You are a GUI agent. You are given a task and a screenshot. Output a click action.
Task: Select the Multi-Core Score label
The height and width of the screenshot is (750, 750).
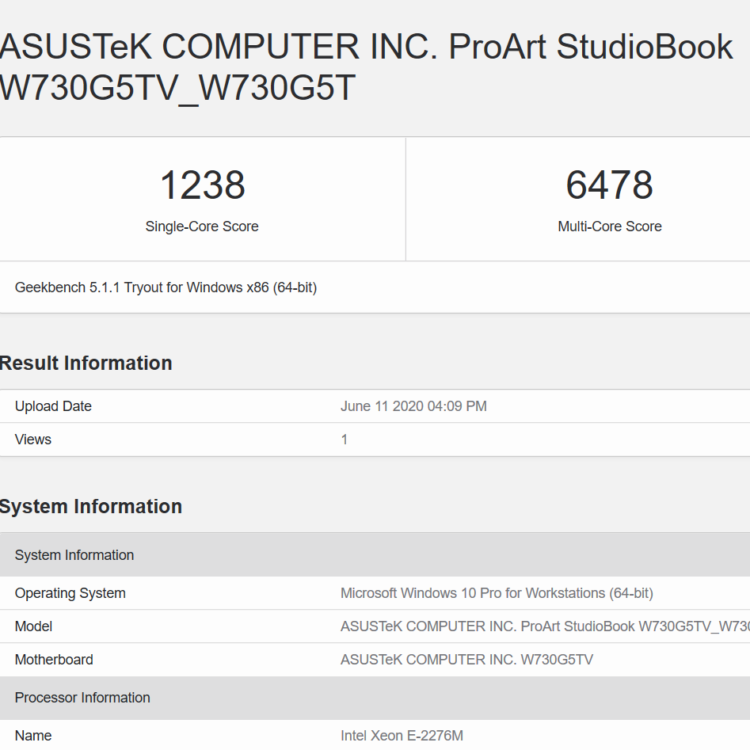tap(609, 227)
